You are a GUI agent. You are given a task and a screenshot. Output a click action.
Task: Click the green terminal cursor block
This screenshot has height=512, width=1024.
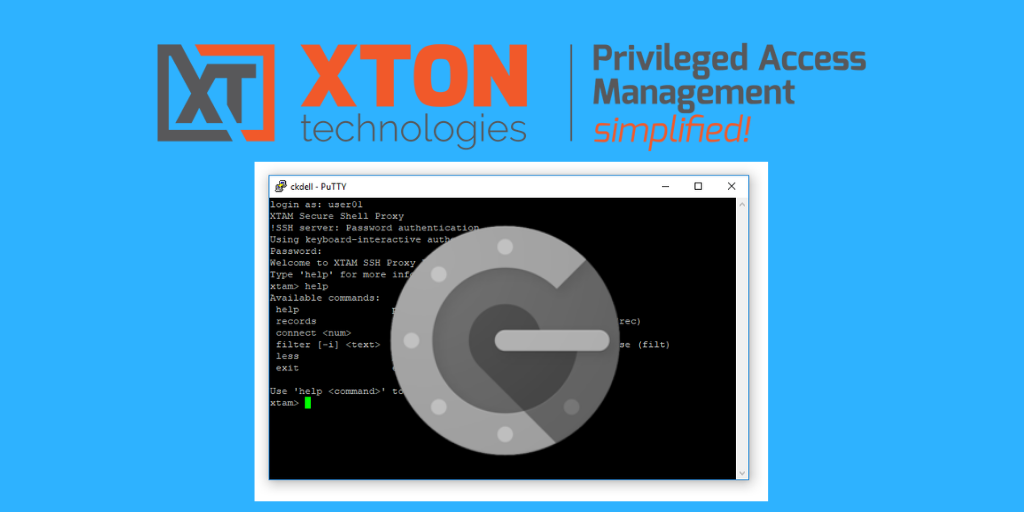coord(308,403)
